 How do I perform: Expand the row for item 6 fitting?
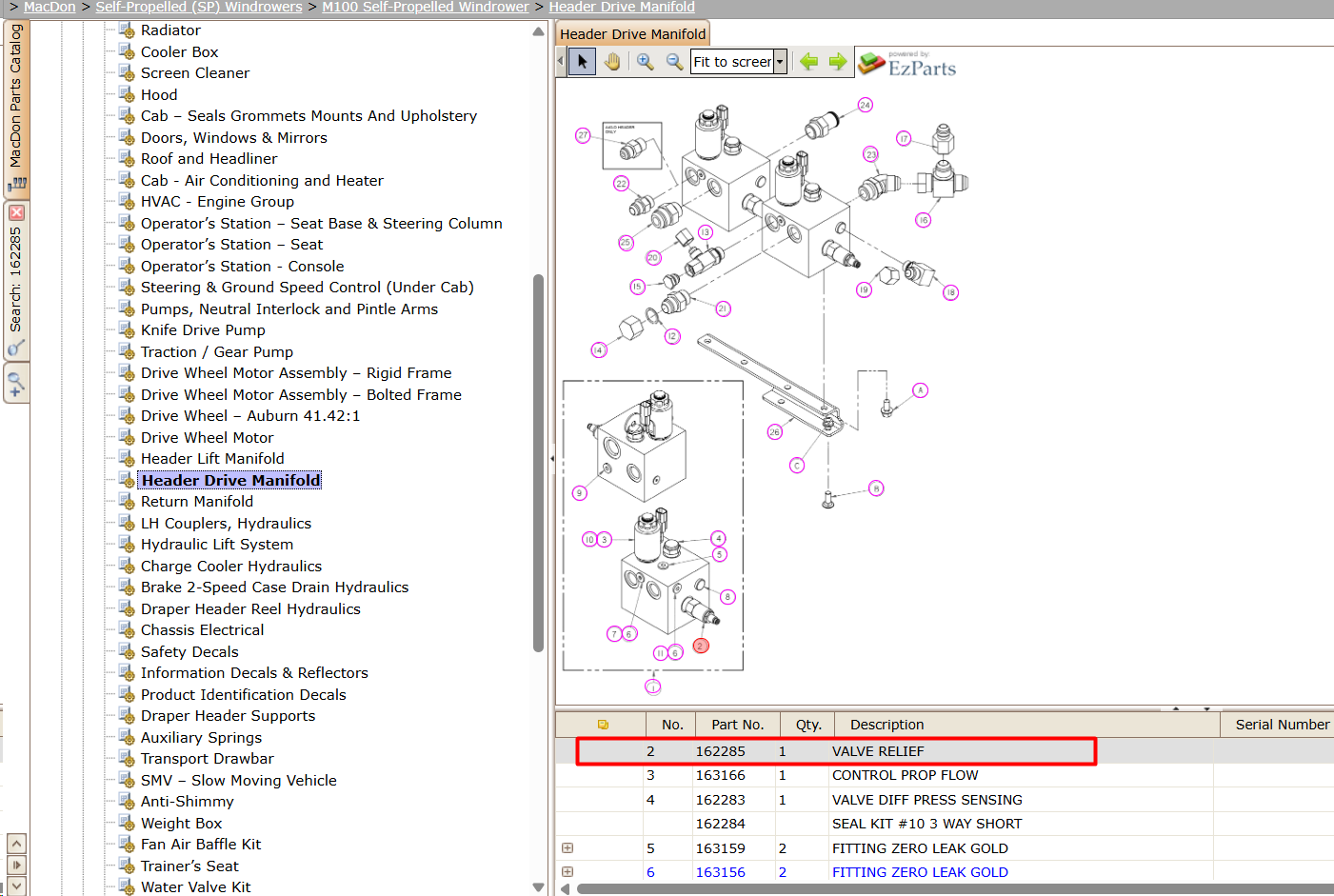coord(567,871)
